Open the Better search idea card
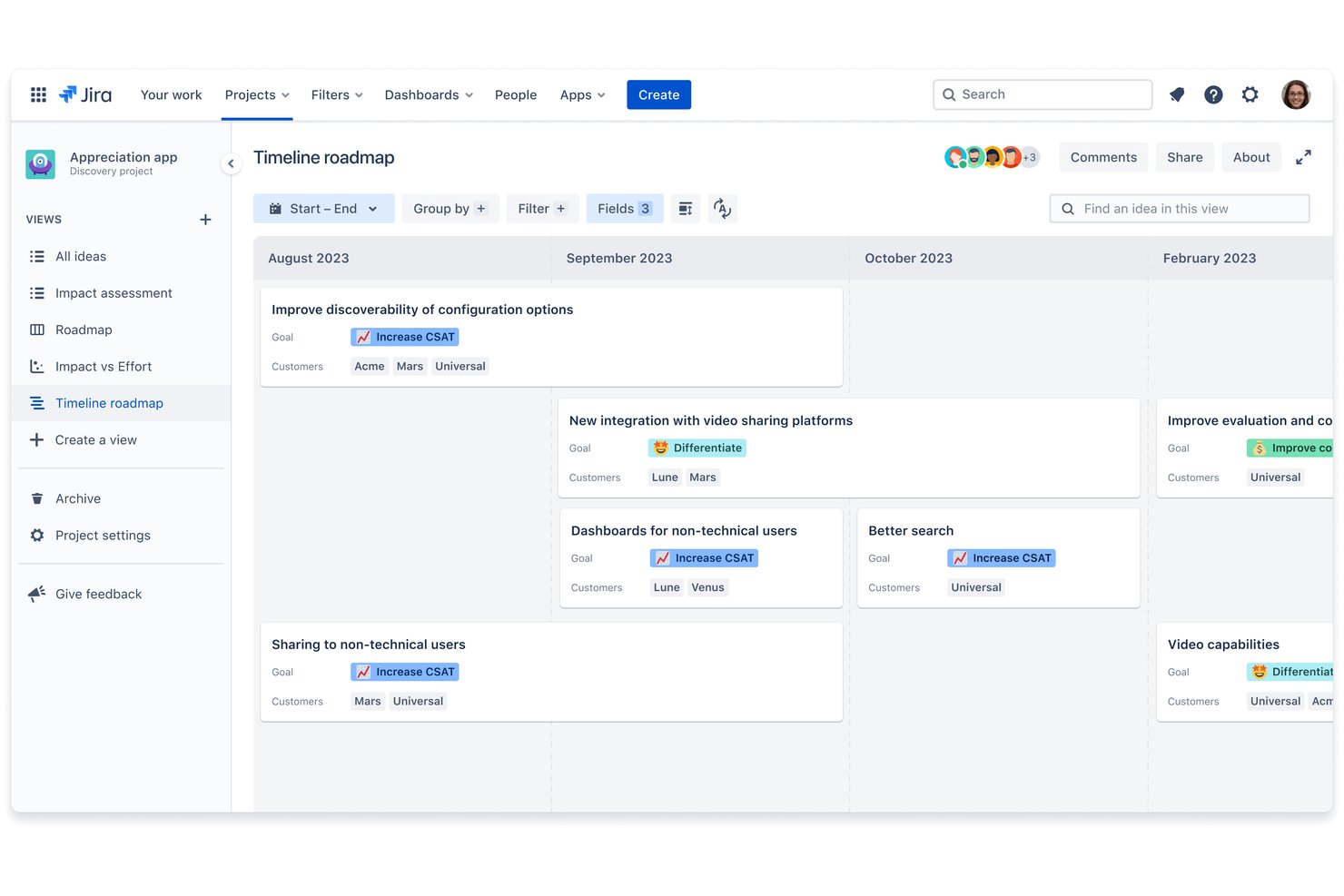 (998, 558)
